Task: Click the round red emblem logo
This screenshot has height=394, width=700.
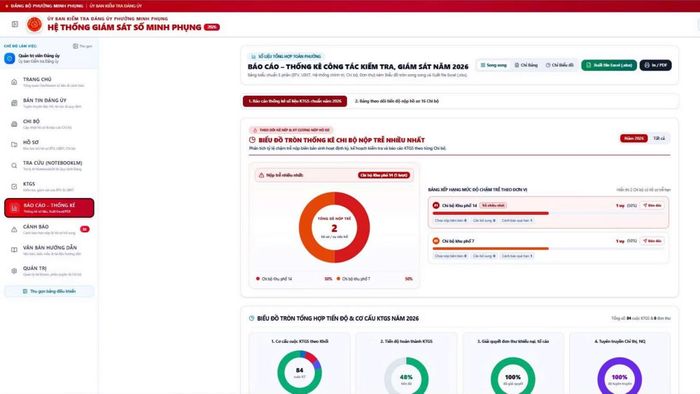Action: [34, 24]
